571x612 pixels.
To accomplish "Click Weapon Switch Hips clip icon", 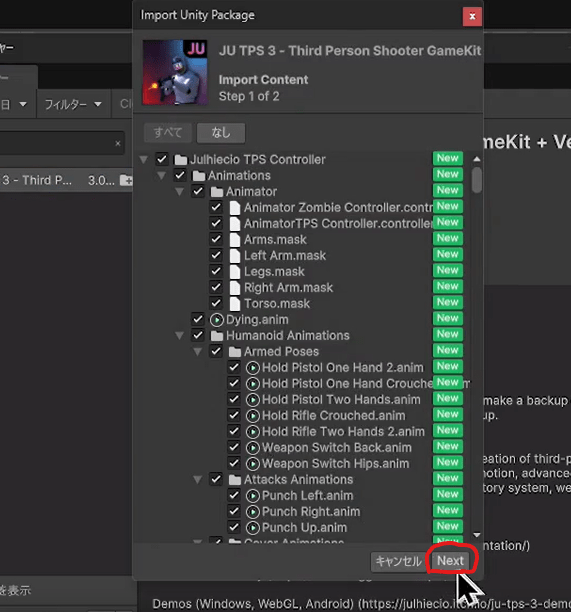I will click(253, 464).
